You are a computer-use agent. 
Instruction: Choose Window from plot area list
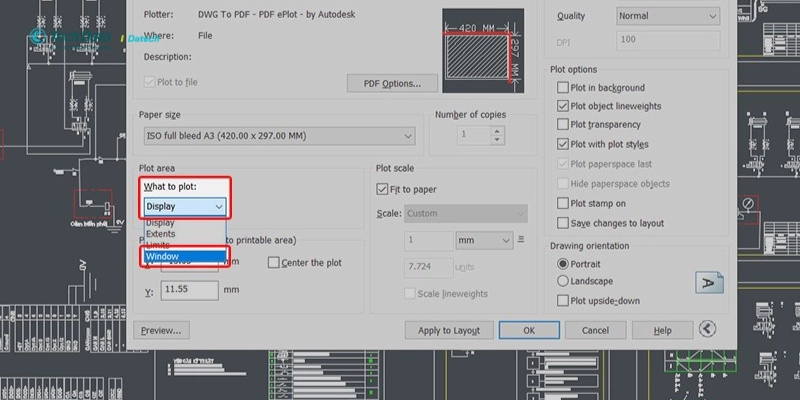[185, 256]
